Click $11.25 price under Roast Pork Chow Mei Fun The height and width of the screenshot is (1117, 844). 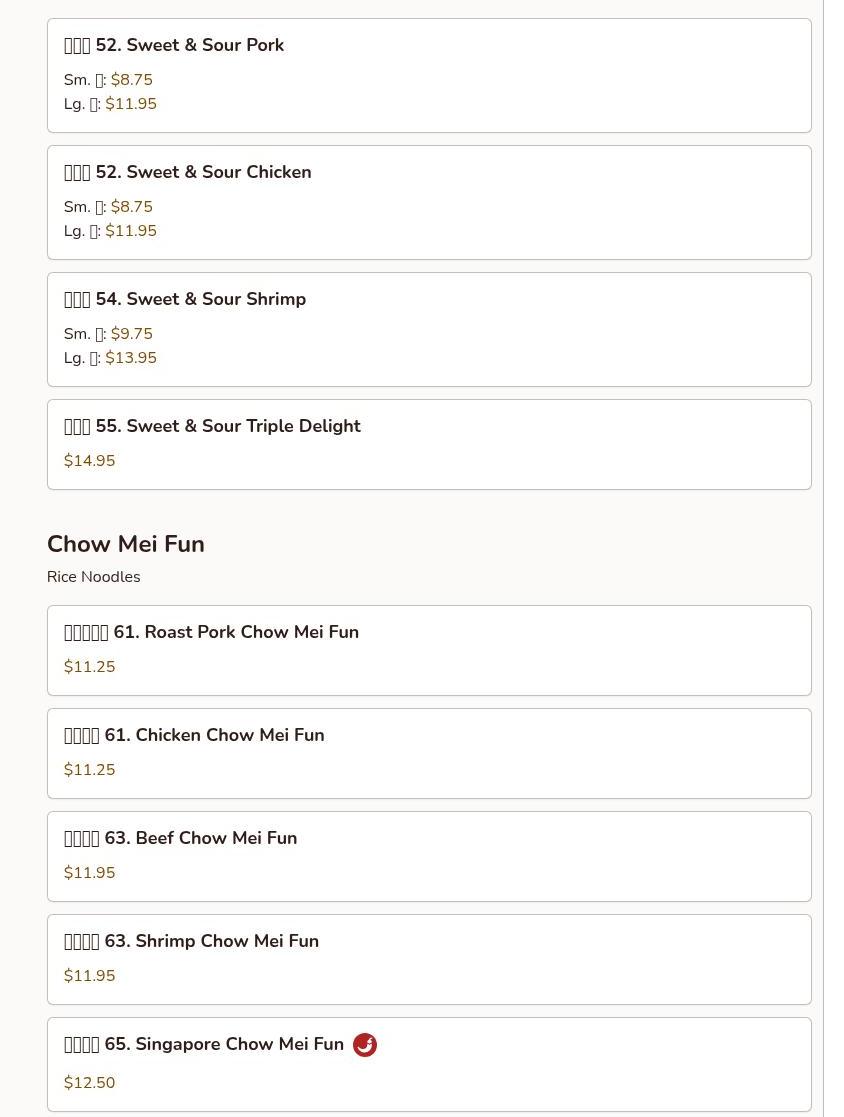pos(90,667)
